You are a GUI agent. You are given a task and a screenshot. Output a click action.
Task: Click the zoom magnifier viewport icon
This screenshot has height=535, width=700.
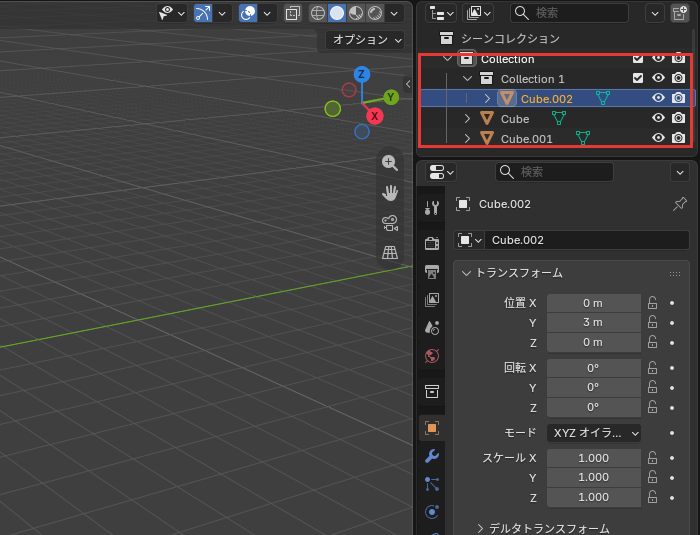click(390, 163)
